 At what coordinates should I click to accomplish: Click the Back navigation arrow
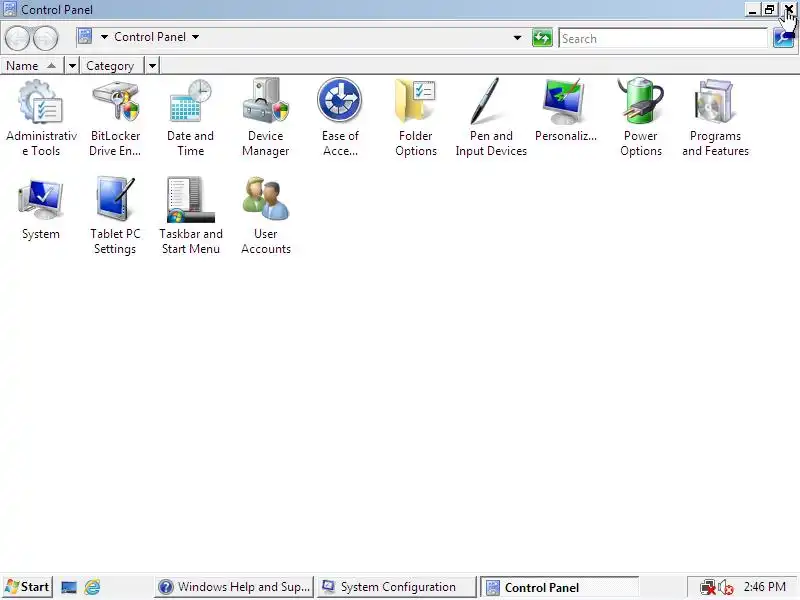coord(17,38)
